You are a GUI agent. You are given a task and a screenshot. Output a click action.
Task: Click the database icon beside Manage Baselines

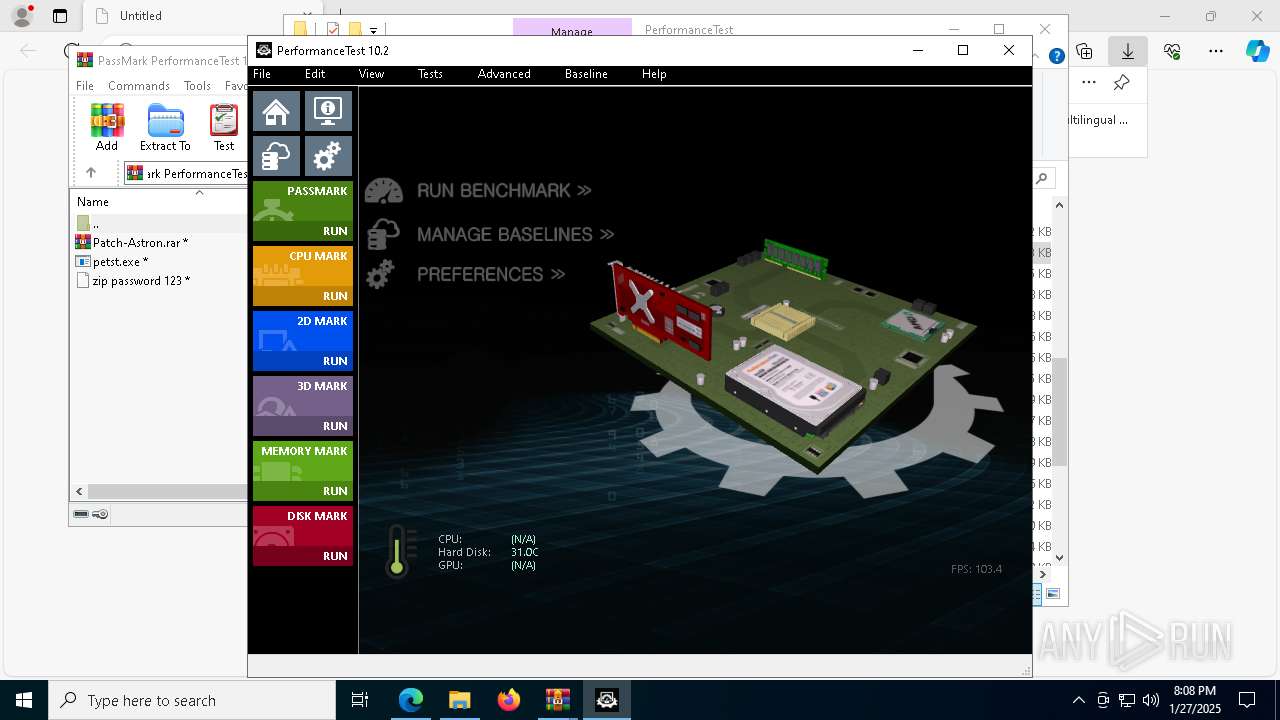(383, 234)
